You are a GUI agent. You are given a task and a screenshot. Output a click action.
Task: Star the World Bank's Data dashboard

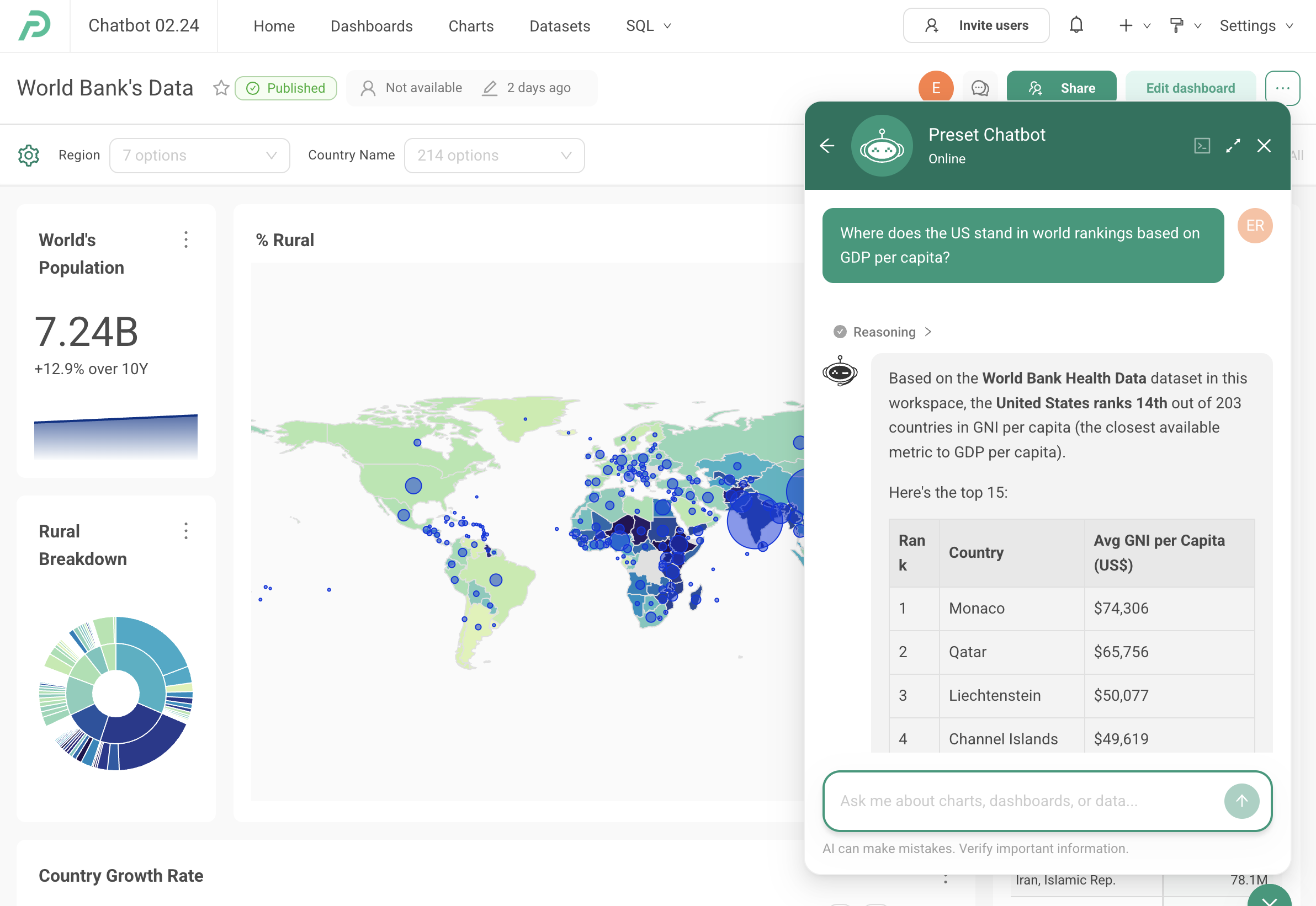coord(221,88)
